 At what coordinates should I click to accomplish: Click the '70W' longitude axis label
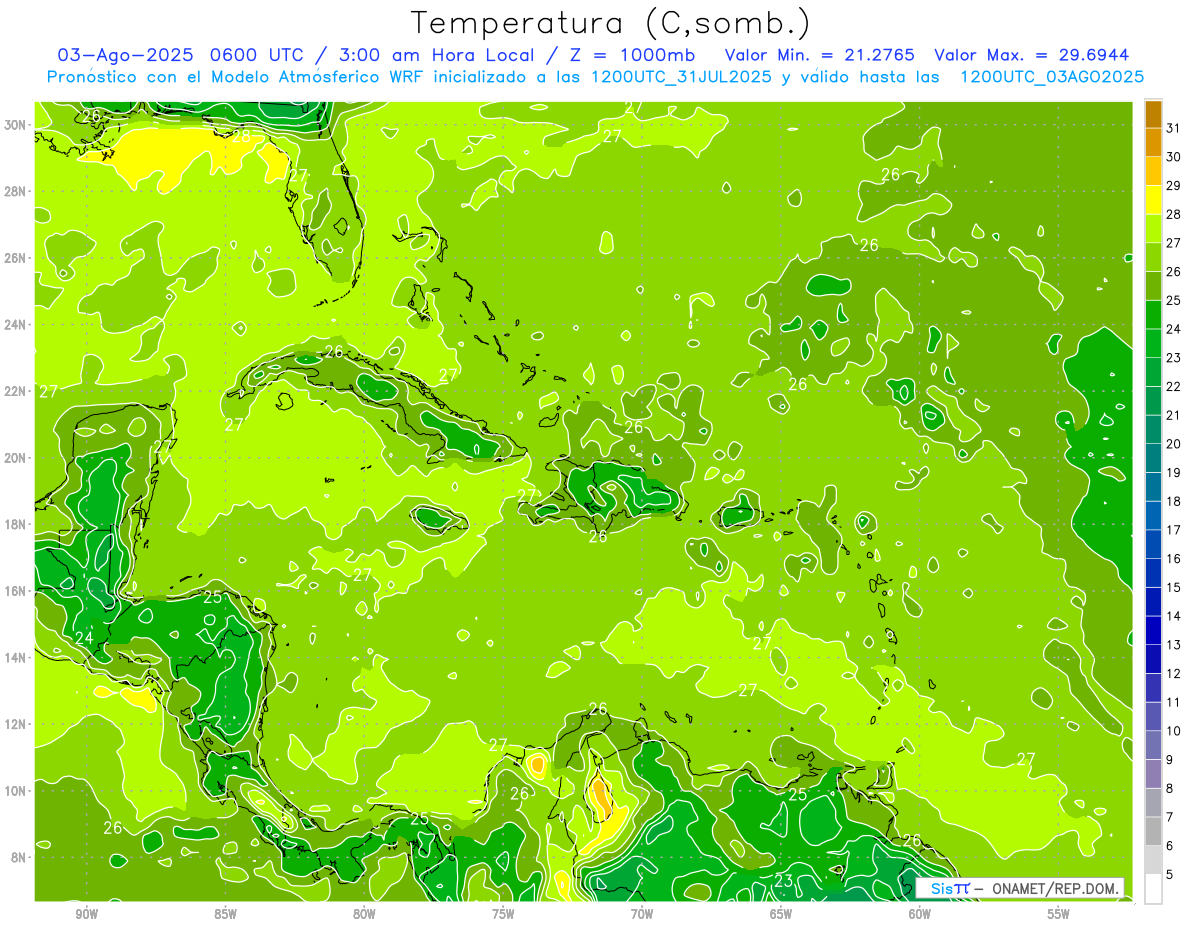[642, 913]
